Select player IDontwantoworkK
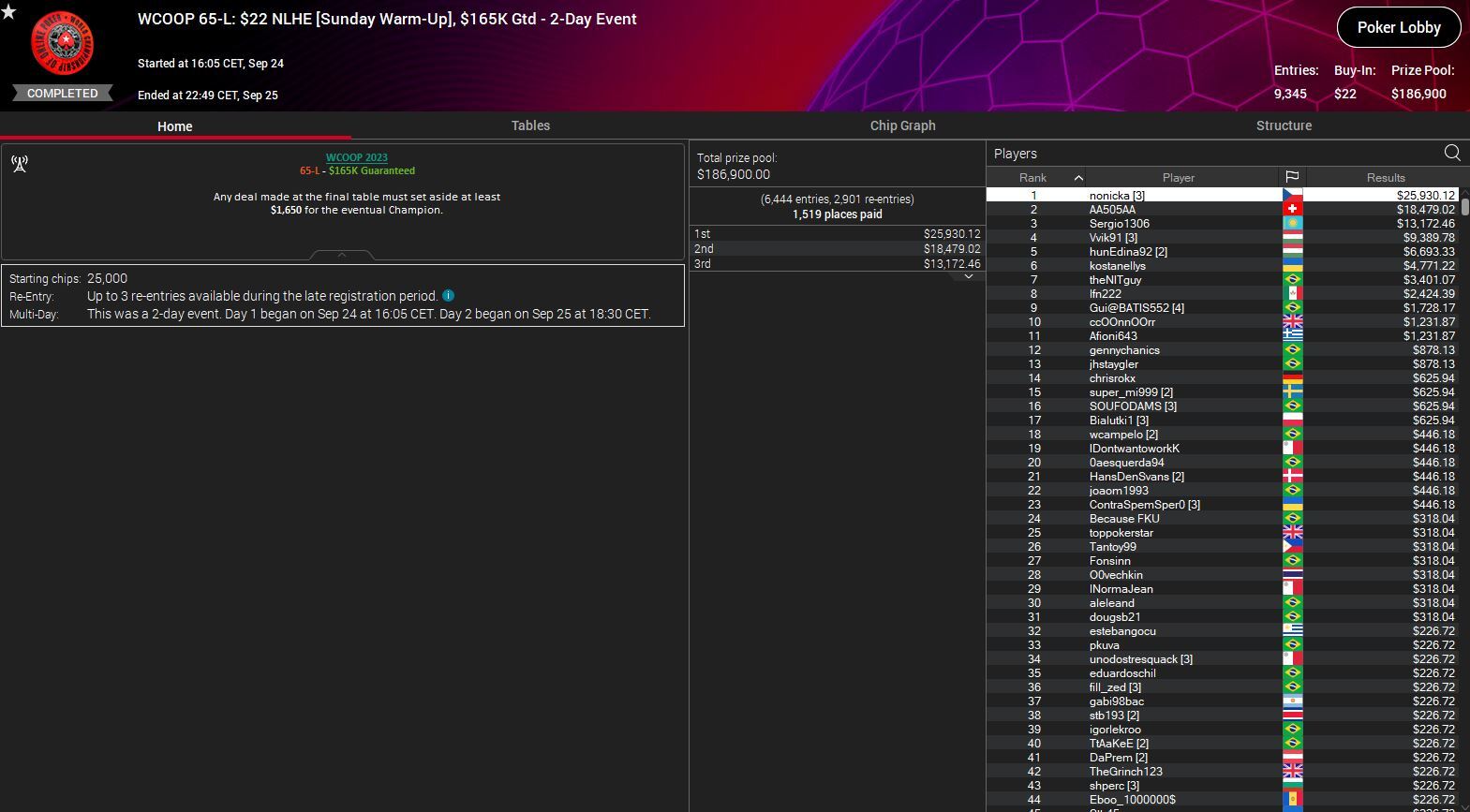 point(1135,448)
